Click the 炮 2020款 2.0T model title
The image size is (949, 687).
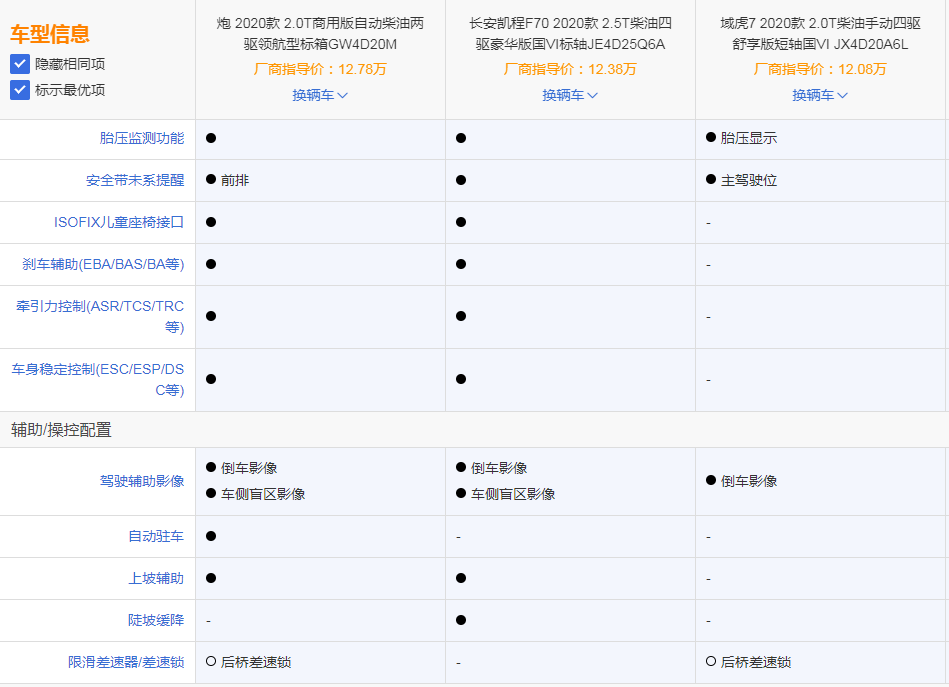[x=320, y=33]
